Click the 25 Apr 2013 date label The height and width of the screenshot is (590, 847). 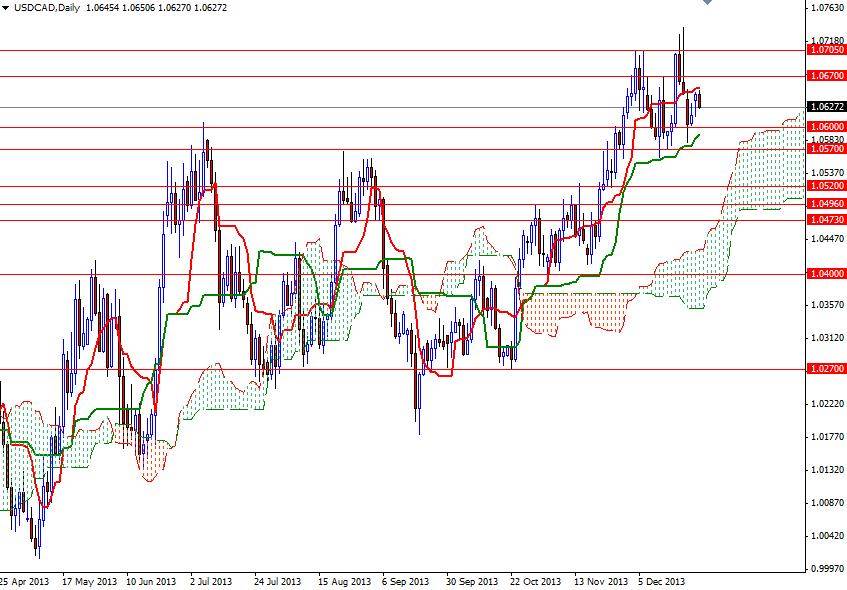25,581
